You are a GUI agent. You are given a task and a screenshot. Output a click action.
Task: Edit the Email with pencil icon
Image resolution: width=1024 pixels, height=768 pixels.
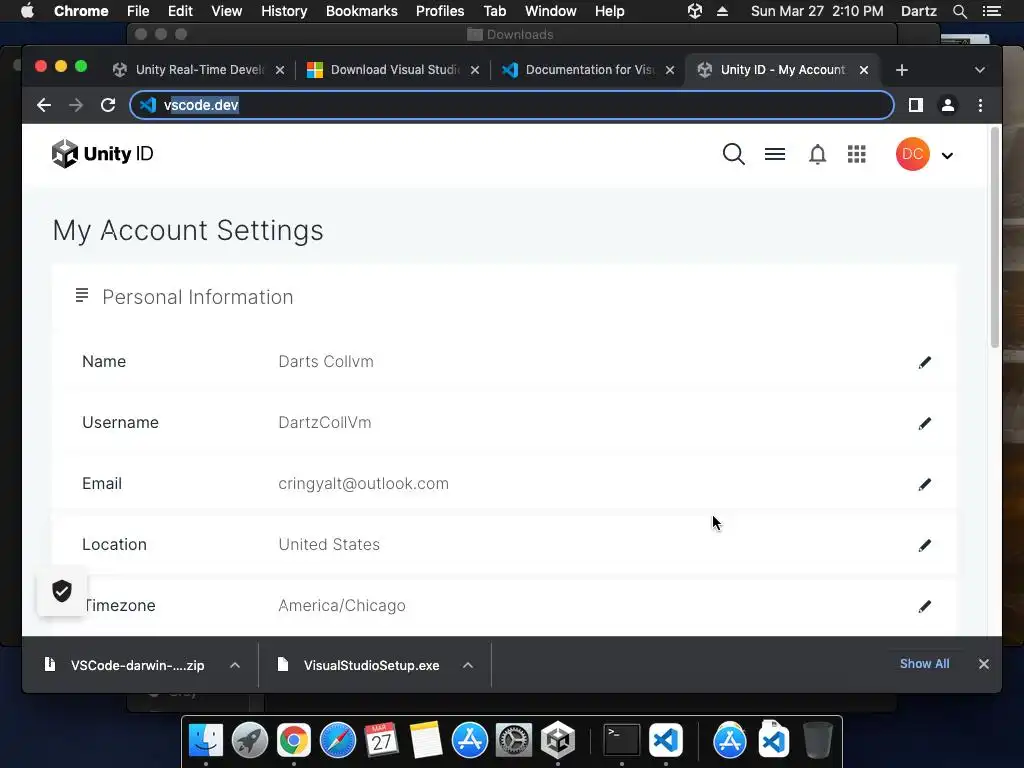point(924,484)
